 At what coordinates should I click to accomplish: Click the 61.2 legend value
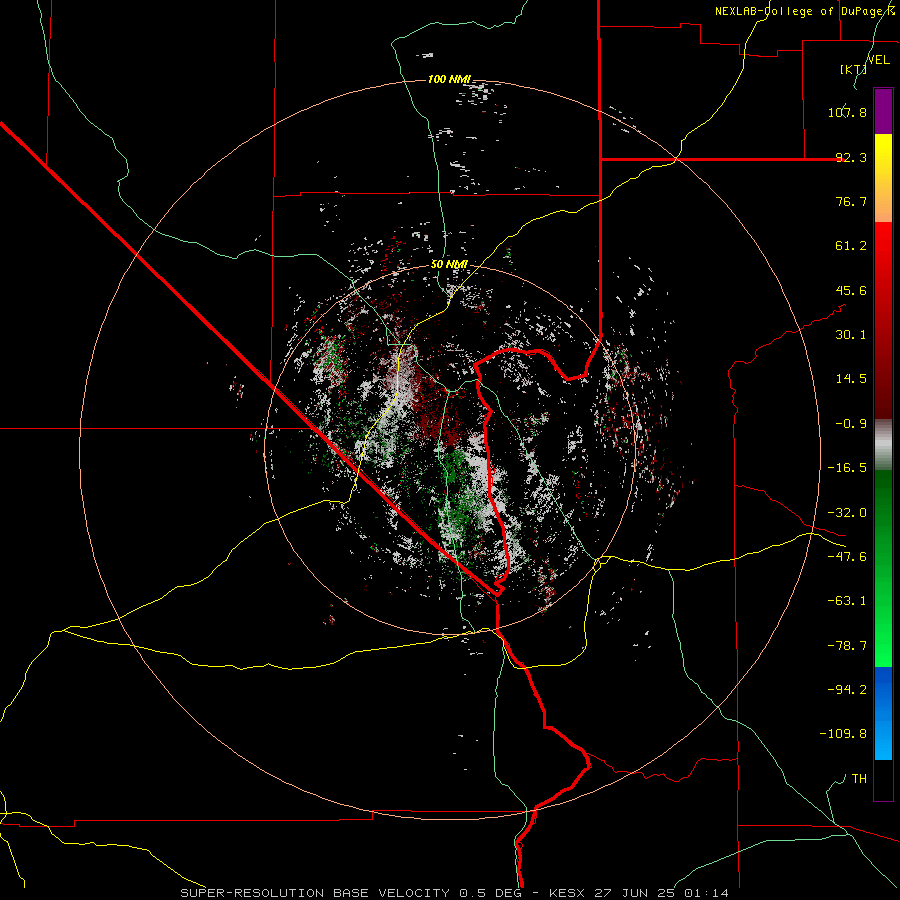point(851,246)
